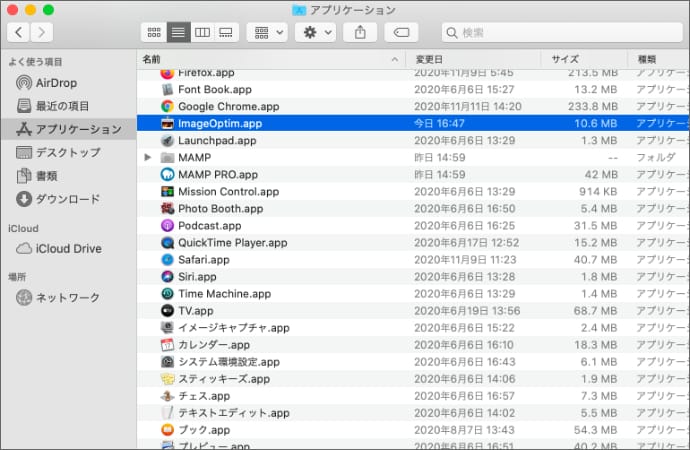Click the Google Chrome app icon
Viewport: 690px width, 450px height.
click(x=168, y=106)
